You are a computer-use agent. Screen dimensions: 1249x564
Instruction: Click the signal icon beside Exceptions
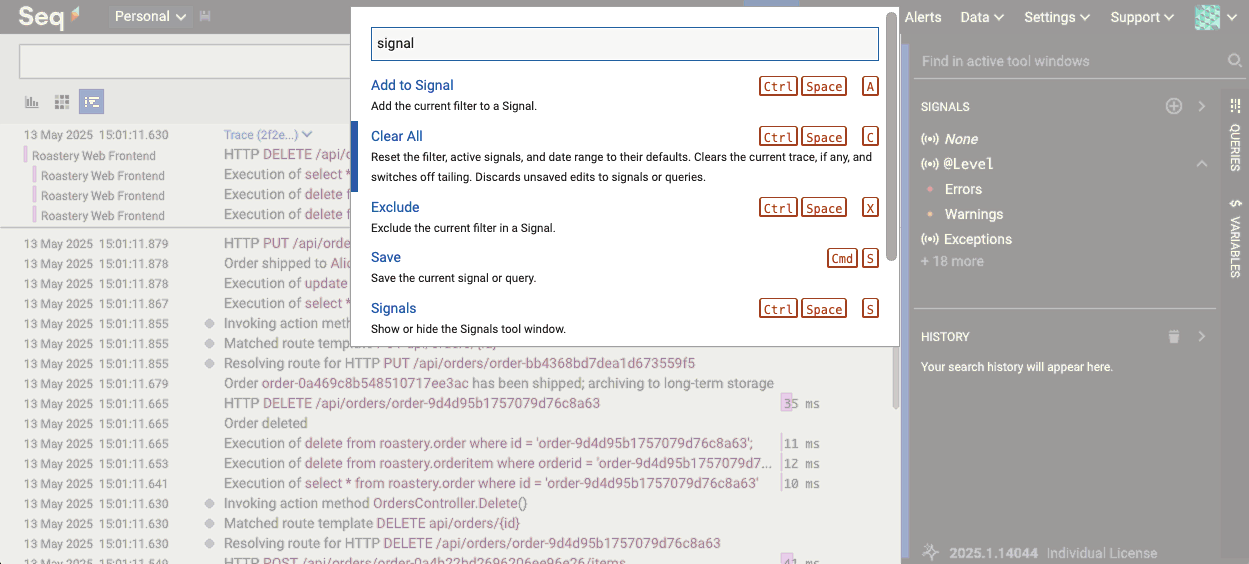pos(929,239)
